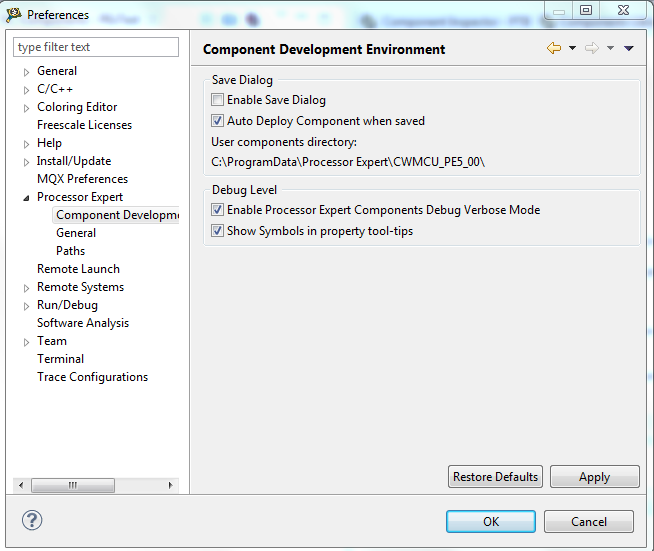
Task: Open the preference page view menu arrow
Action: click(x=629, y=48)
